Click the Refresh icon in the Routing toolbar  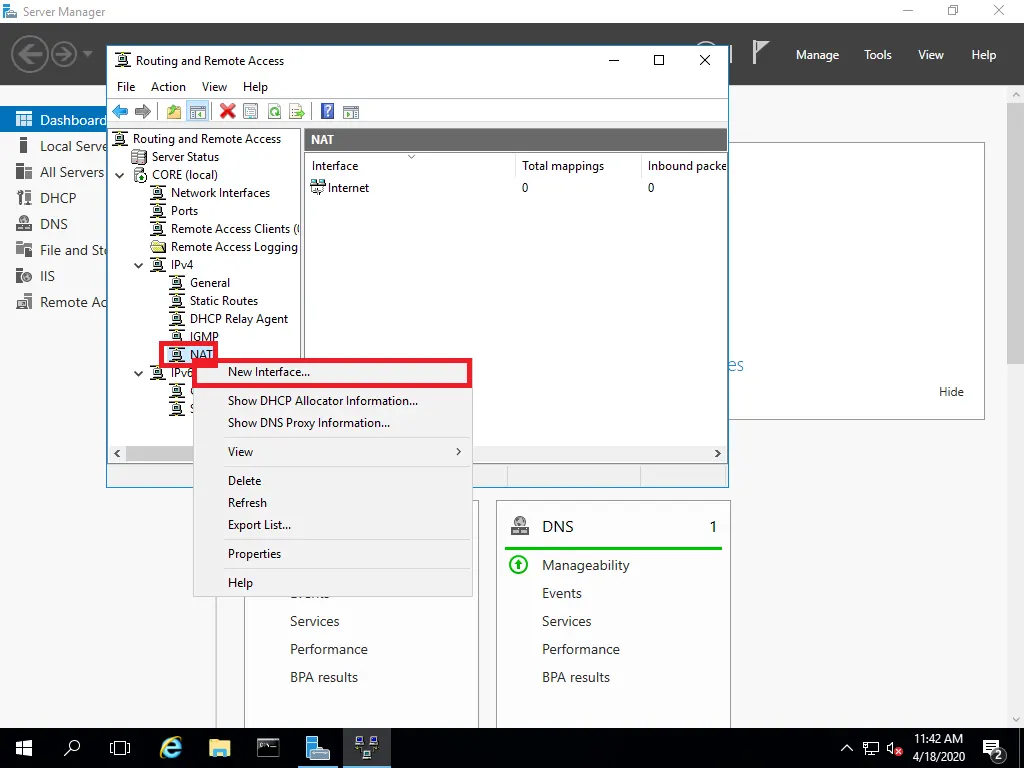[274, 112]
